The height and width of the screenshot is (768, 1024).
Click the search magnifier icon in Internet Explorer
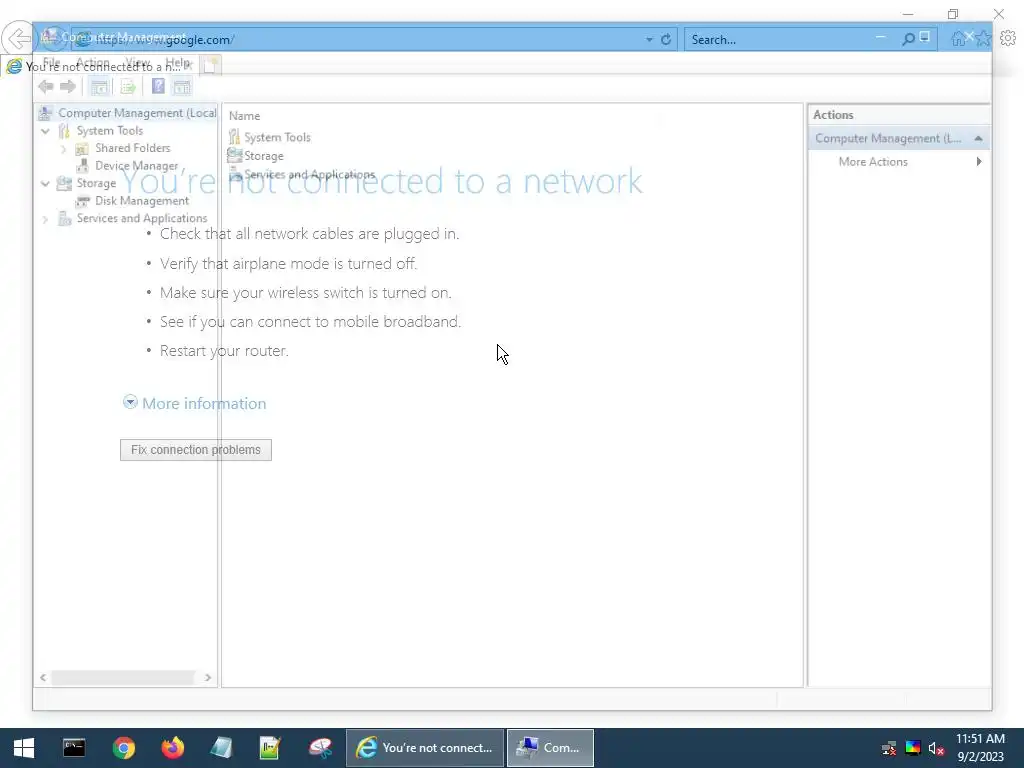(908, 39)
